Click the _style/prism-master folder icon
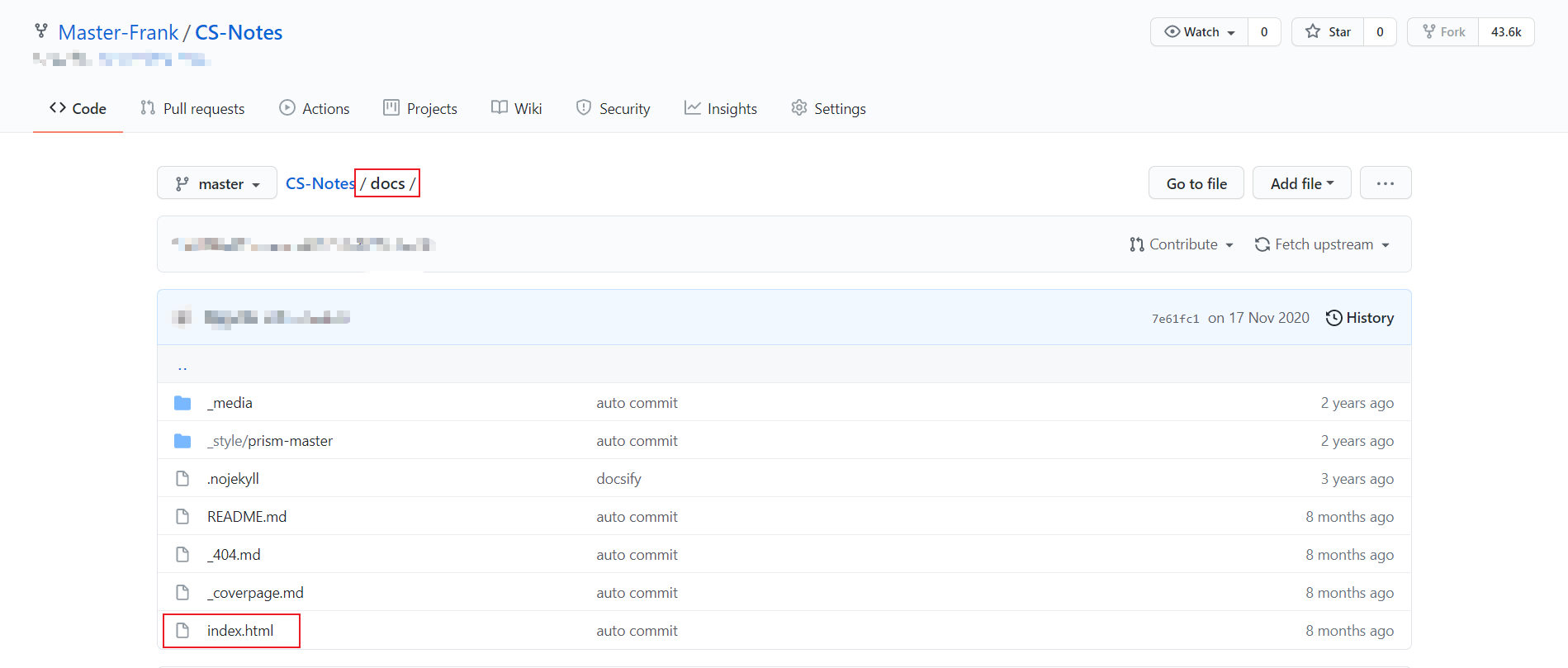 (x=182, y=441)
